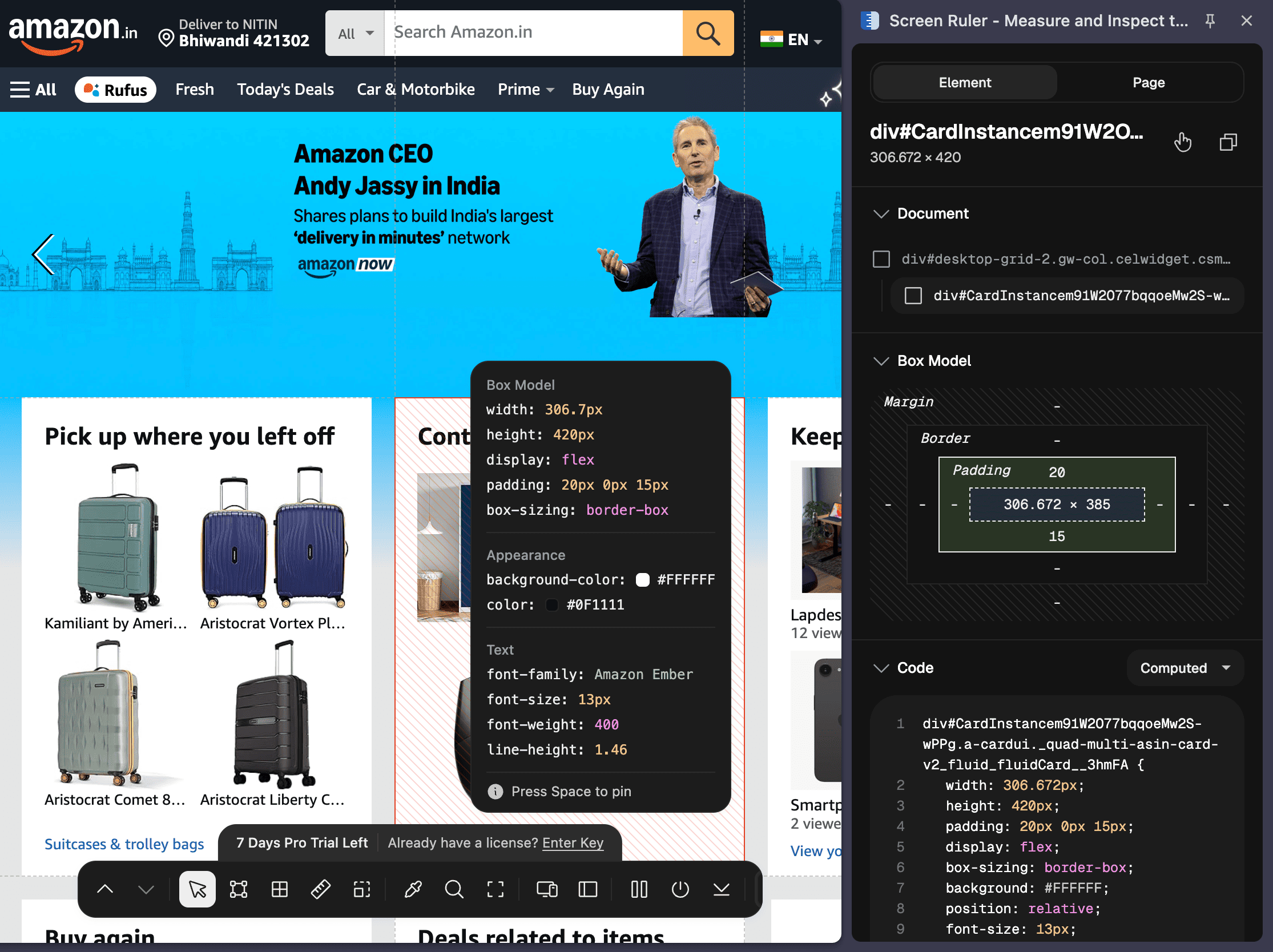Click the code line 'position: relative;'

[1023, 909]
